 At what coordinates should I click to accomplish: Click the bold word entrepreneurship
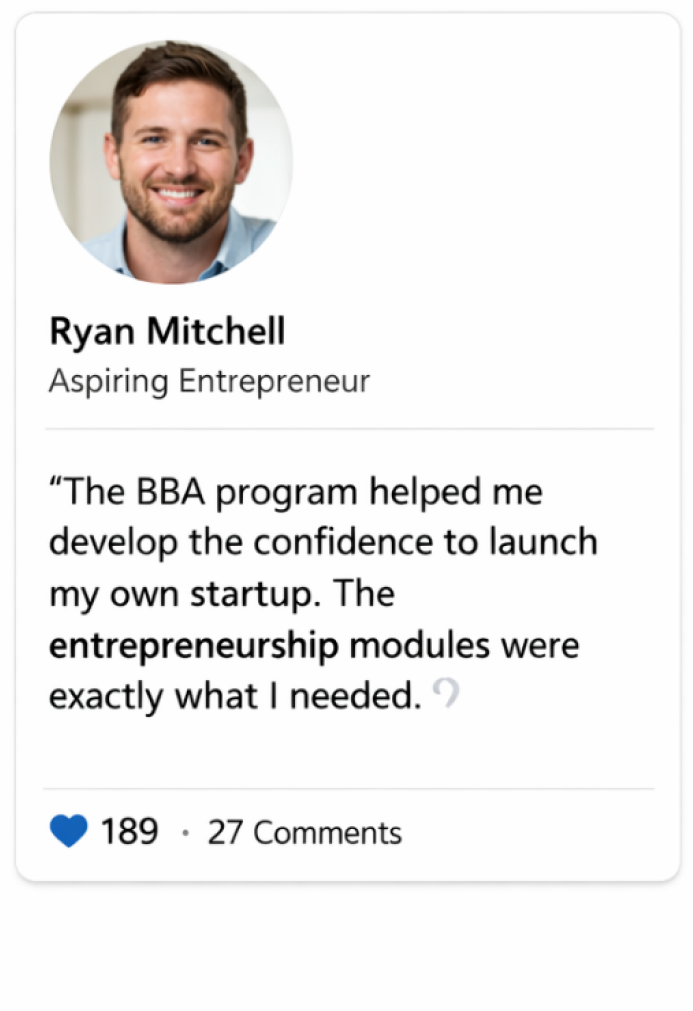194,646
